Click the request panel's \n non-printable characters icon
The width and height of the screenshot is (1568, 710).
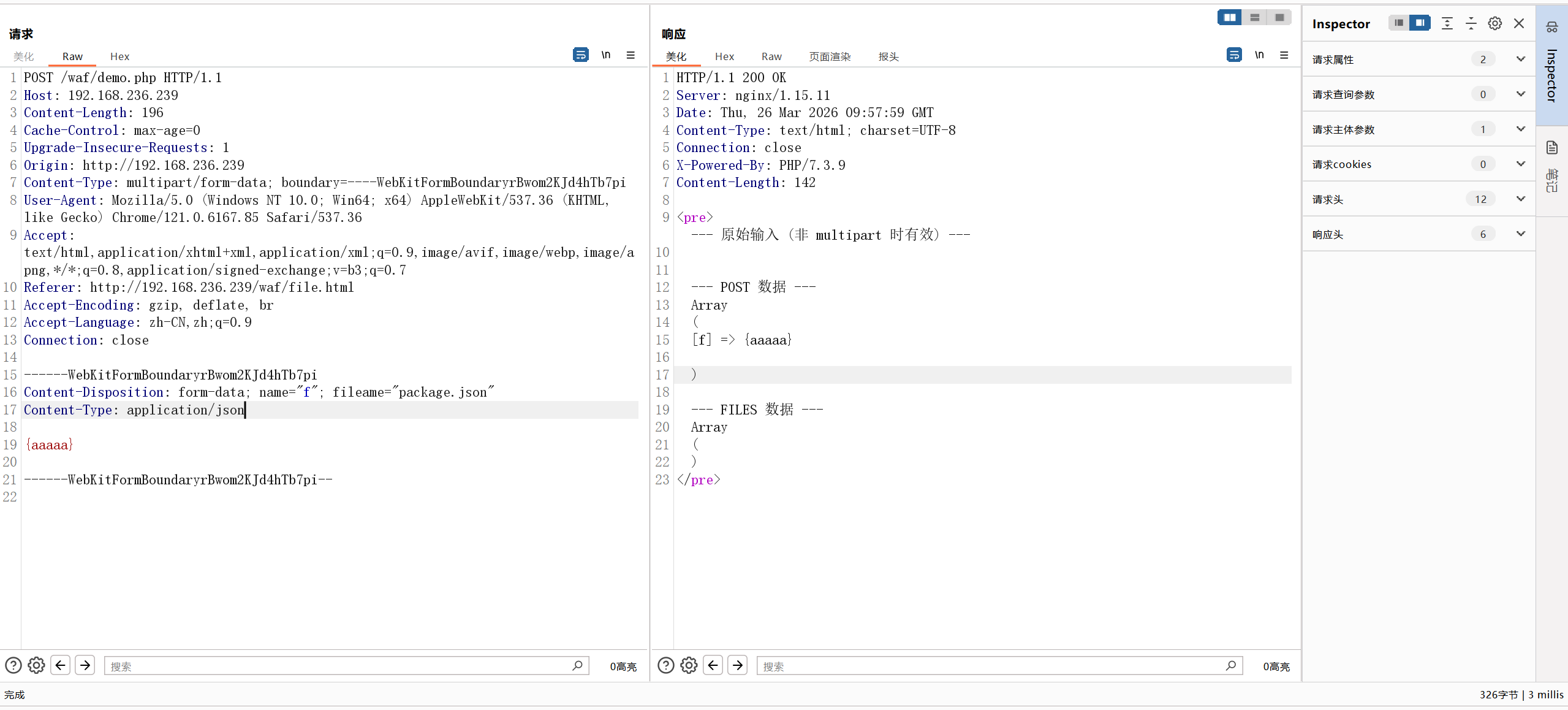click(x=605, y=55)
